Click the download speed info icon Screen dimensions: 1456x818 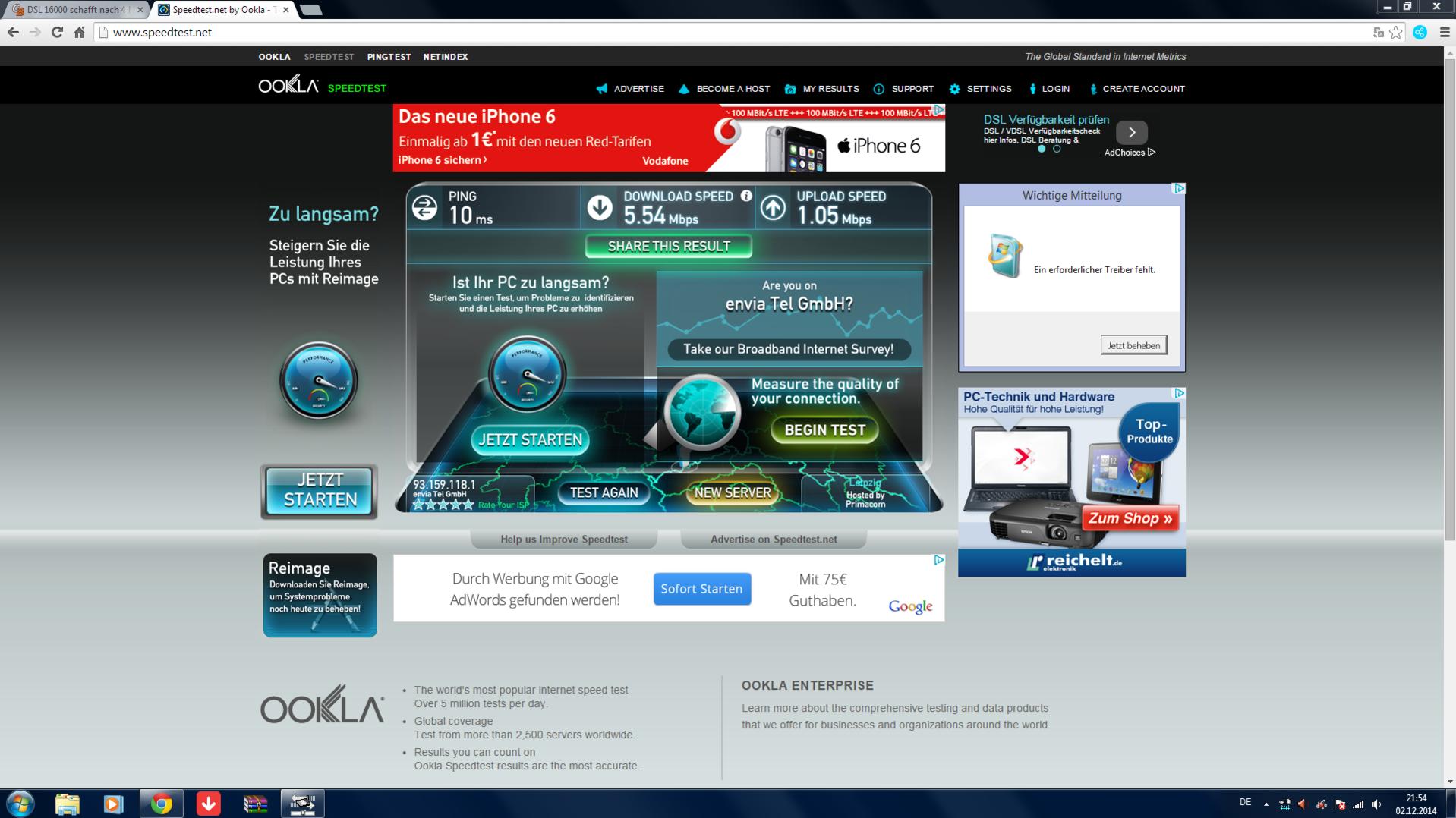pyautogui.click(x=746, y=196)
